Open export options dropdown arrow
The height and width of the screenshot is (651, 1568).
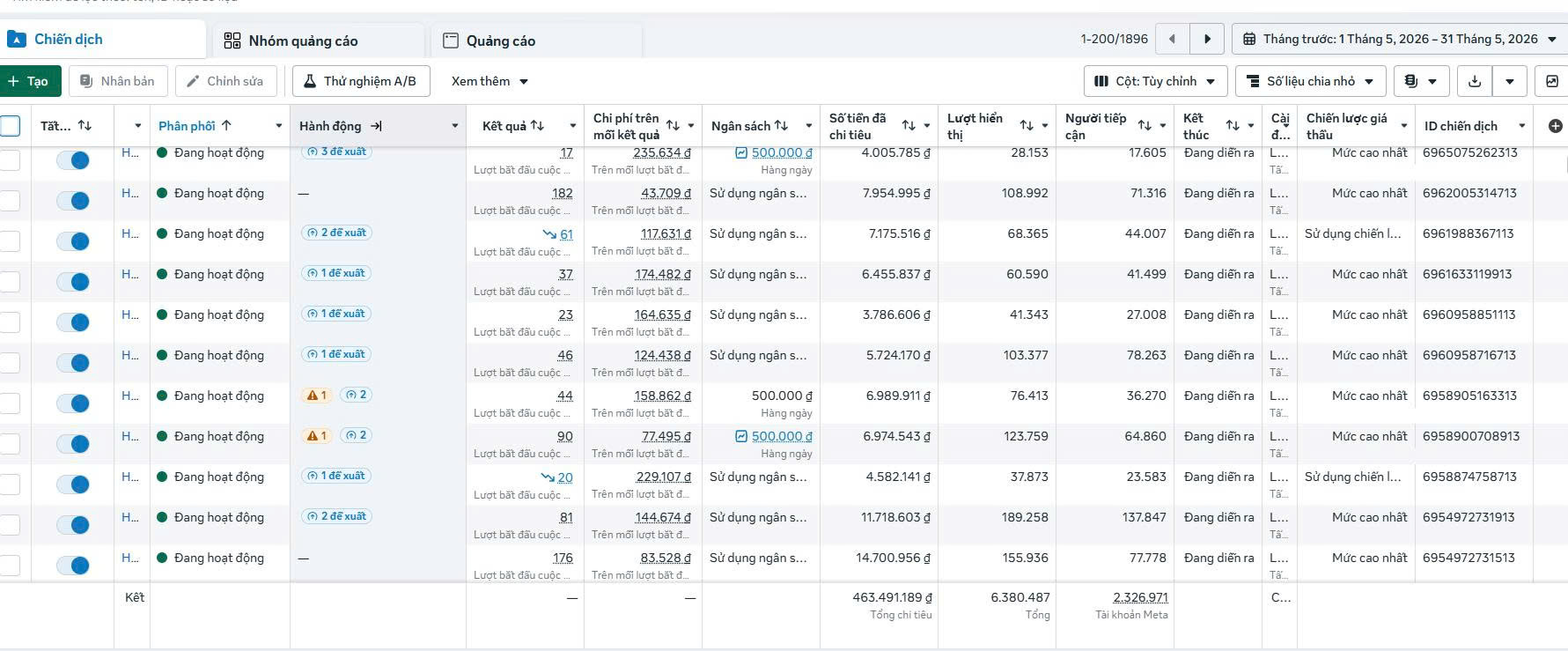(x=1510, y=81)
